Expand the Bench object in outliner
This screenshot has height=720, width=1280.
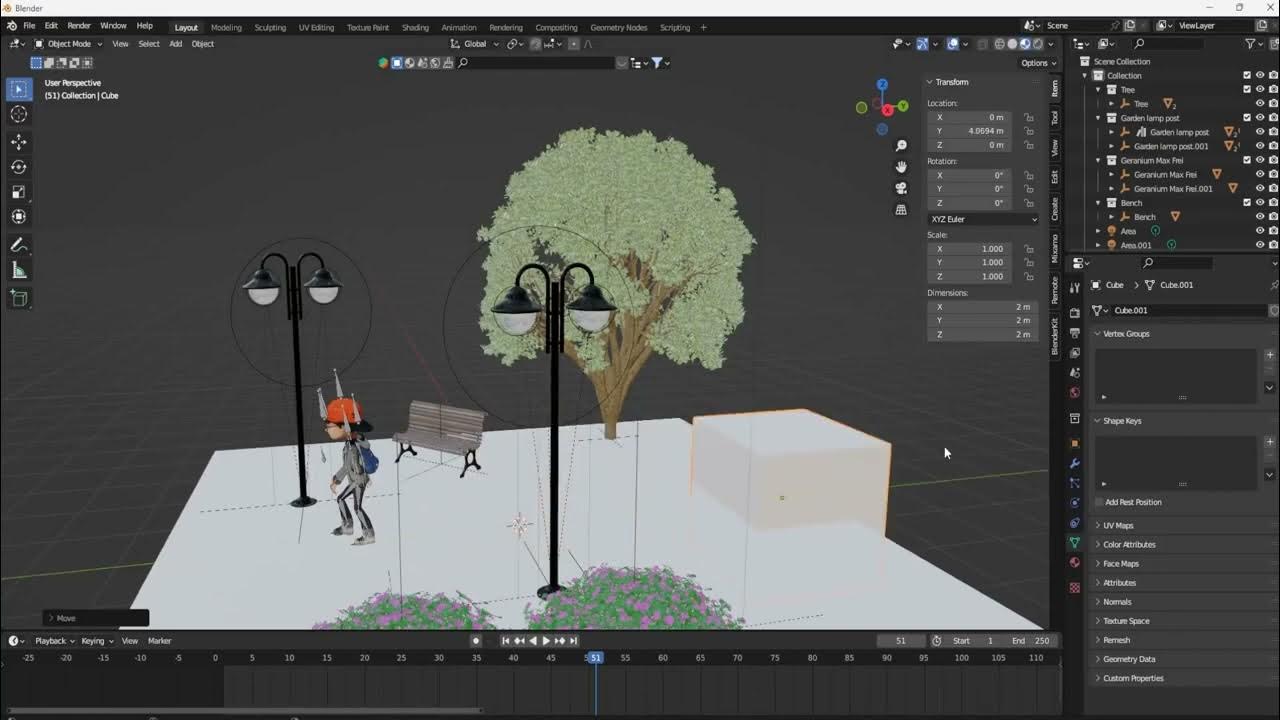[1111, 217]
